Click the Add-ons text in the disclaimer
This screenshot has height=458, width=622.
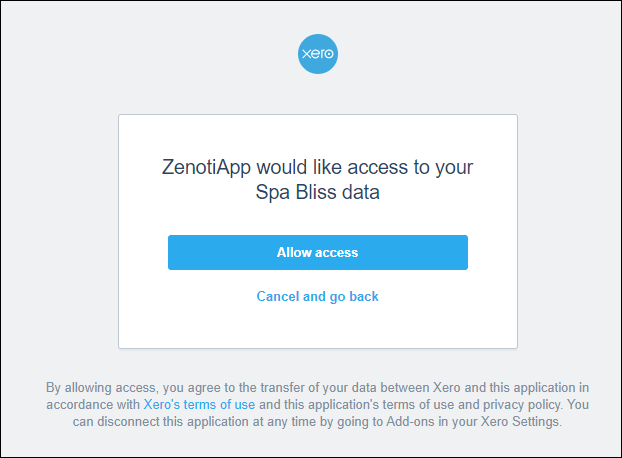pos(411,422)
